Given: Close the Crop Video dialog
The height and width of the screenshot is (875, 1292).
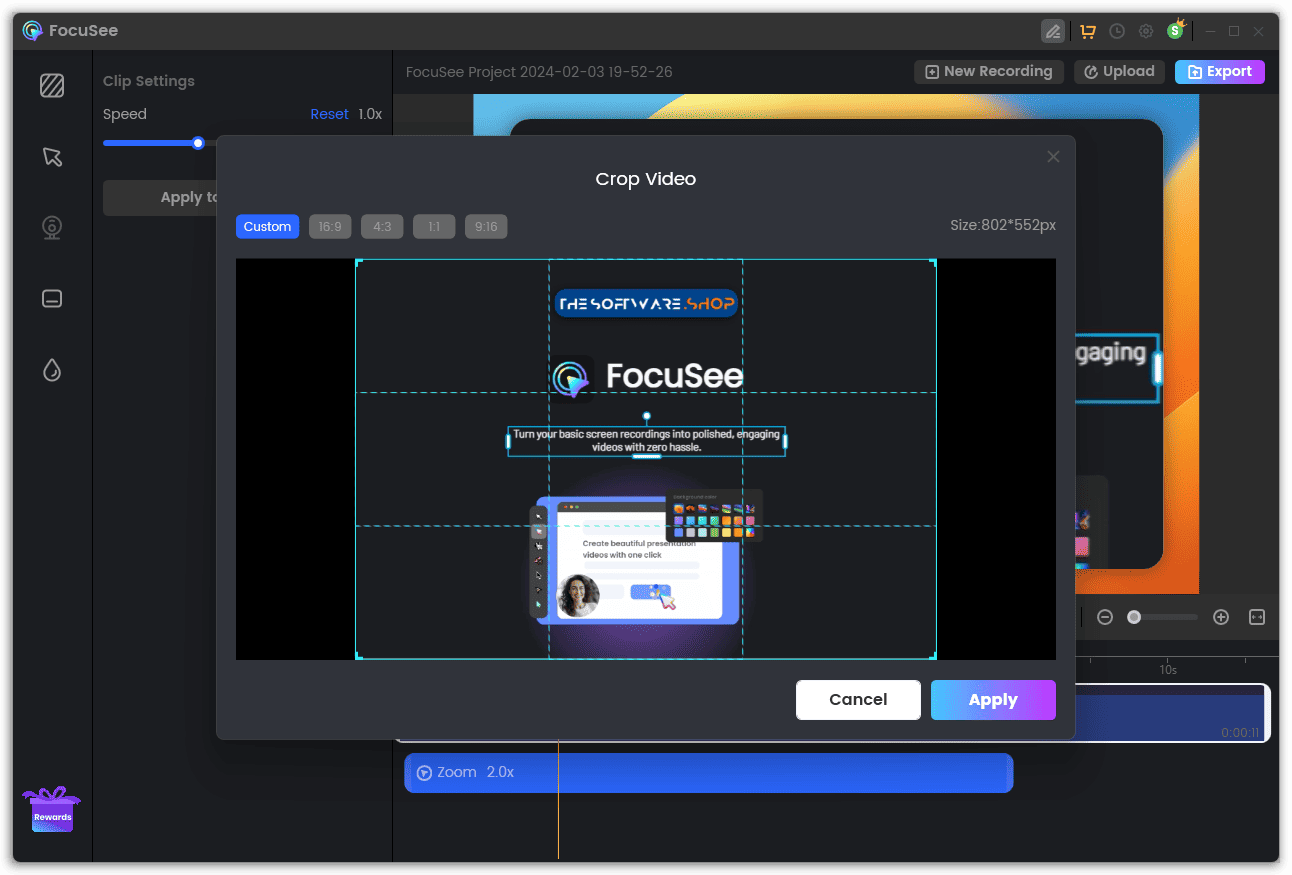Looking at the screenshot, I should coord(1053,157).
